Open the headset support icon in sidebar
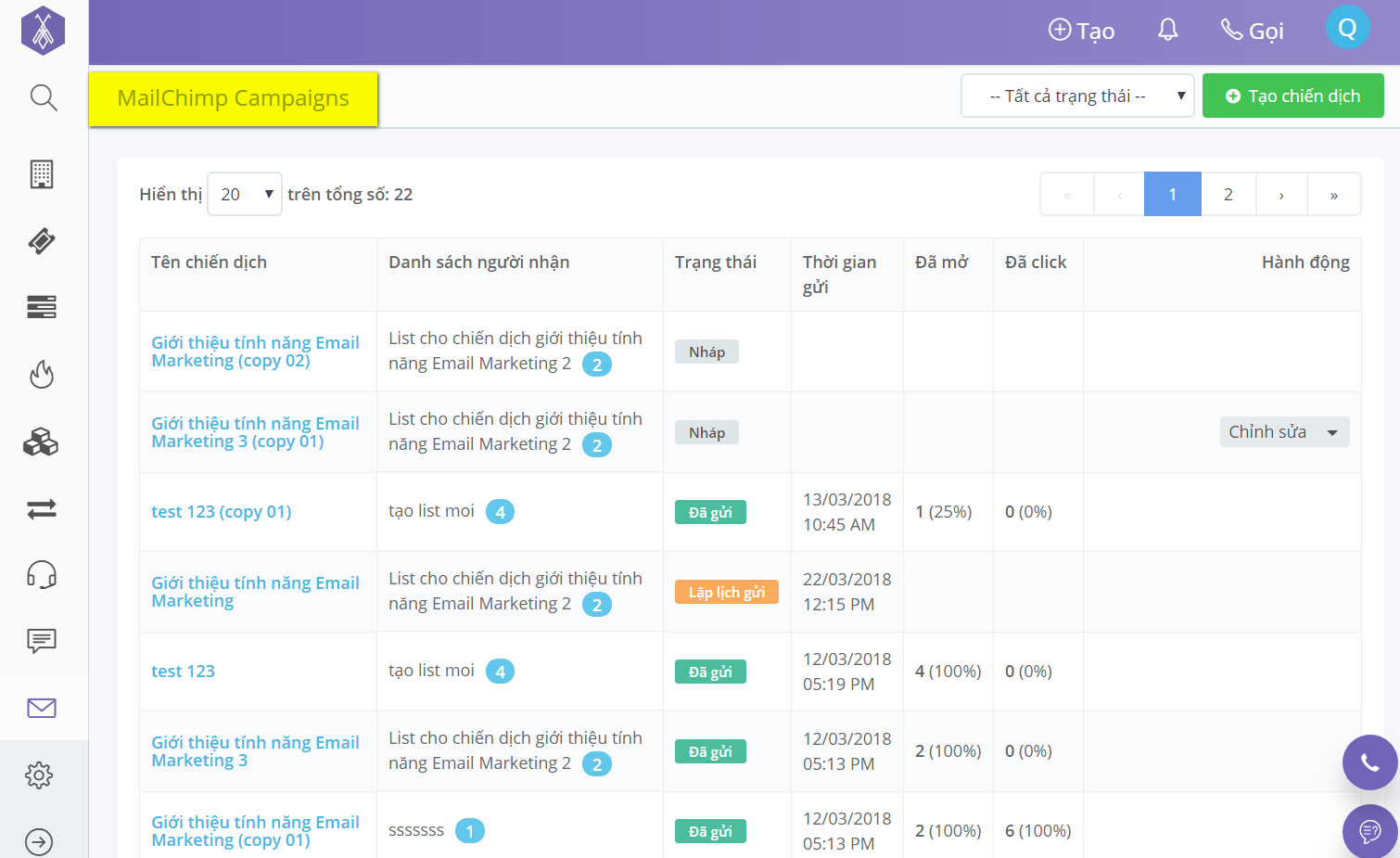The width and height of the screenshot is (1400, 858). click(x=42, y=575)
